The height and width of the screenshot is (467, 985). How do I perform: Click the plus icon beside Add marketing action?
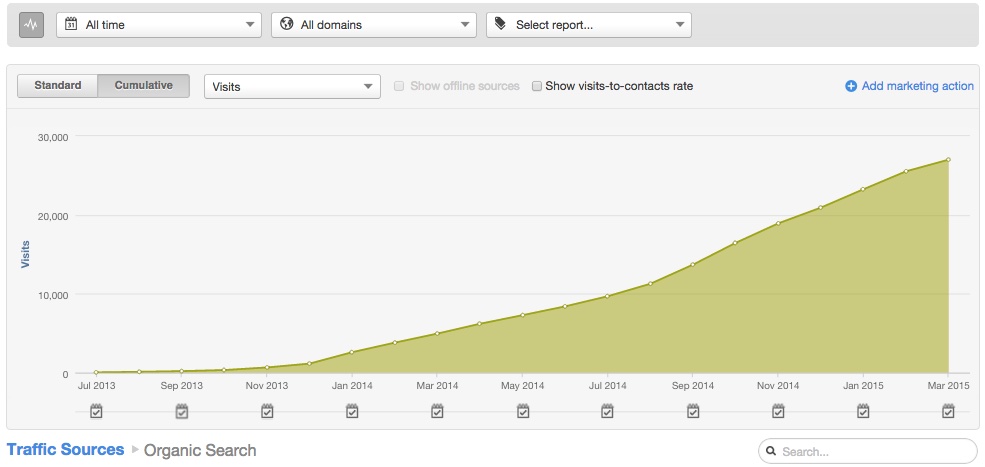pos(851,86)
